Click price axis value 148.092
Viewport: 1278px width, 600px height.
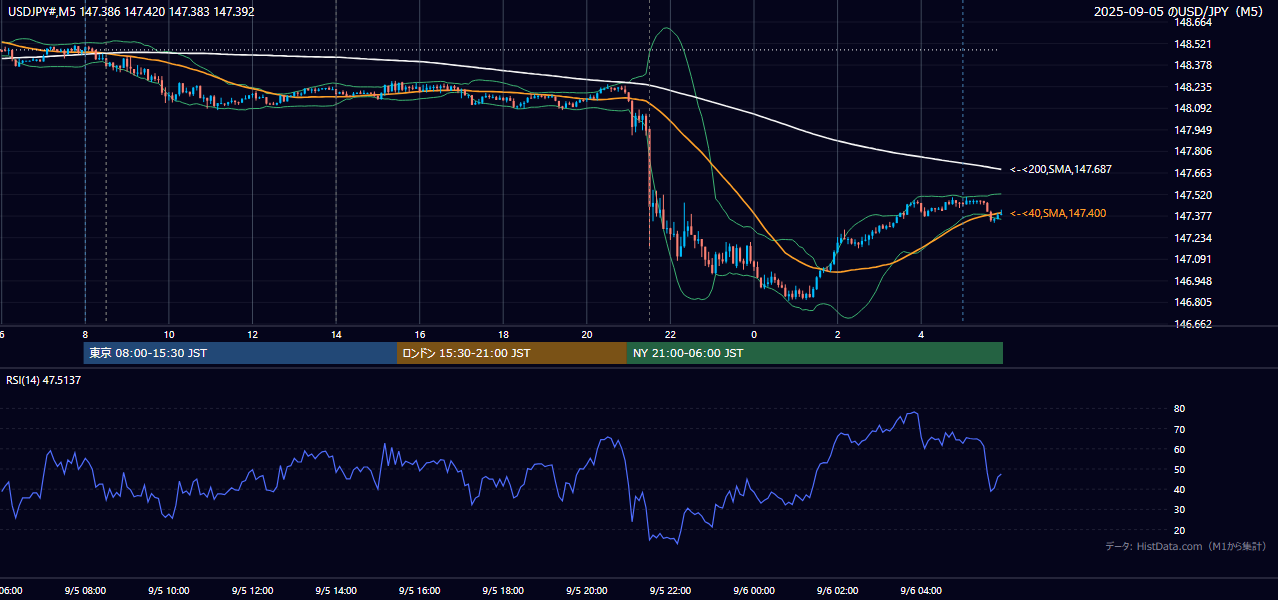tap(1192, 108)
